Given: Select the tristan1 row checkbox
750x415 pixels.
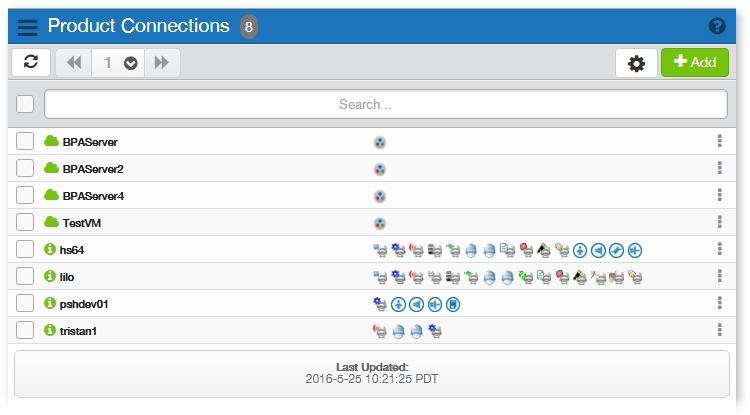Looking at the screenshot, I should 25,330.
